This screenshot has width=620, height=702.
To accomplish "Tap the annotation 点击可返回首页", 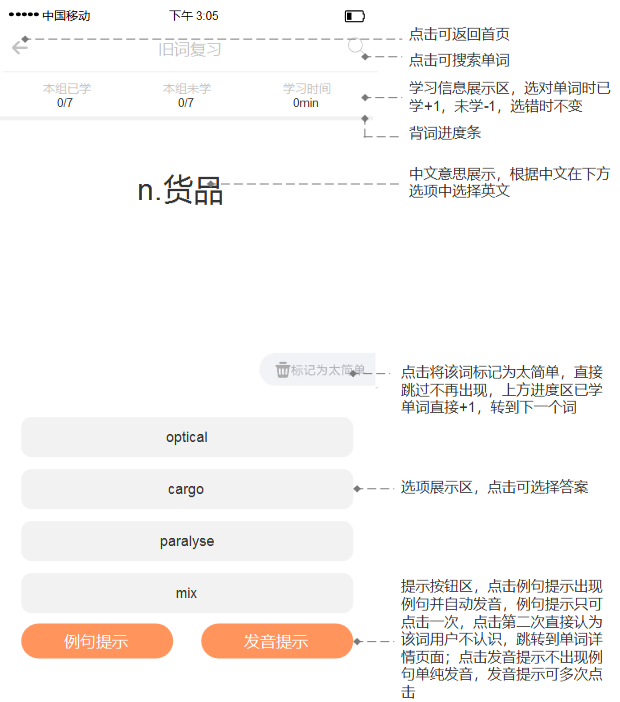I will [459, 34].
